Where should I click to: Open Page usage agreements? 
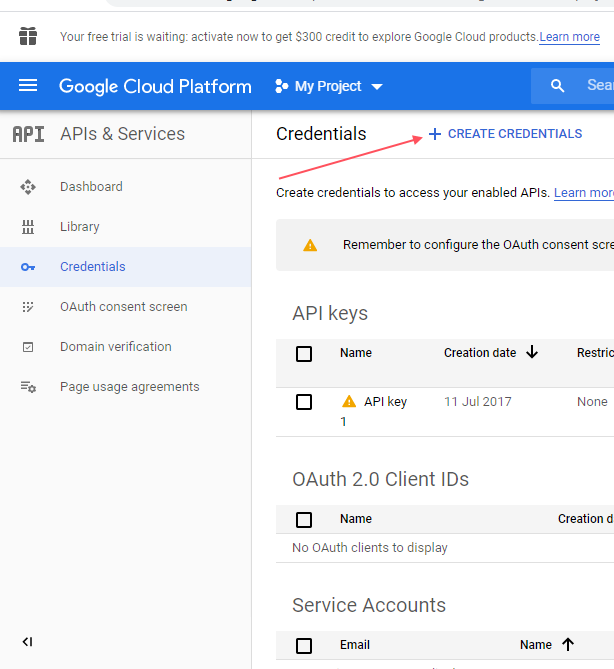(125, 387)
